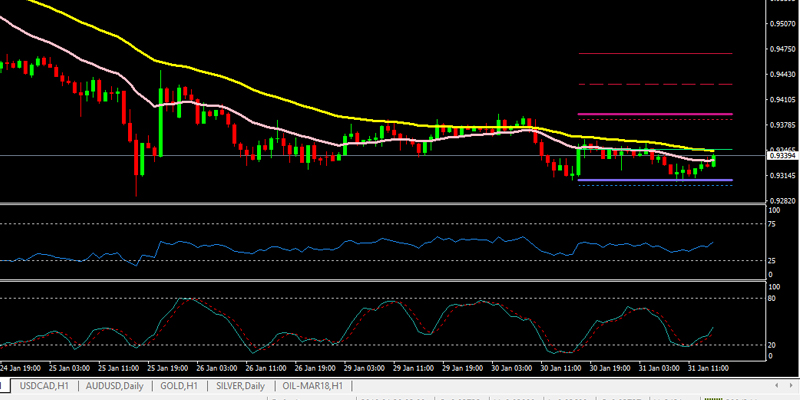Switch to the USDCAD,H1 chart tab
The height and width of the screenshot is (400, 800).
click(42, 386)
